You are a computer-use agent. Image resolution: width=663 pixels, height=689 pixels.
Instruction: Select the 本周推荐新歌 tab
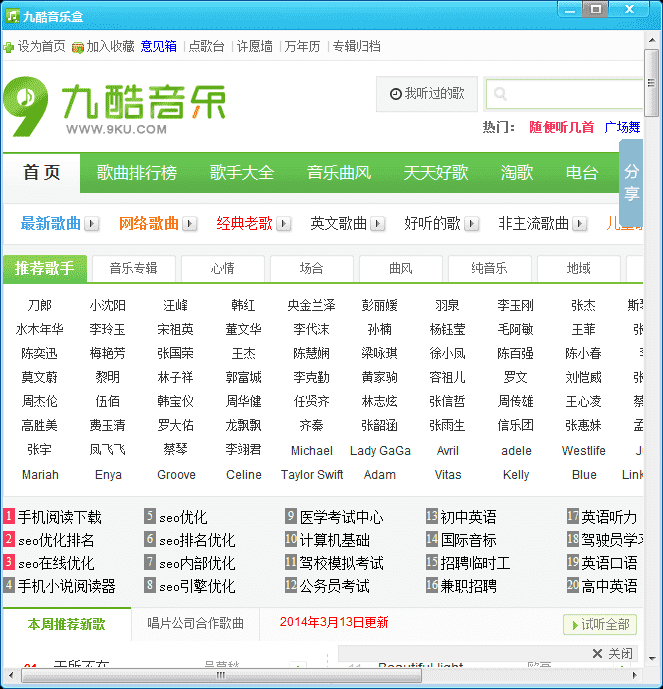click(x=66, y=624)
